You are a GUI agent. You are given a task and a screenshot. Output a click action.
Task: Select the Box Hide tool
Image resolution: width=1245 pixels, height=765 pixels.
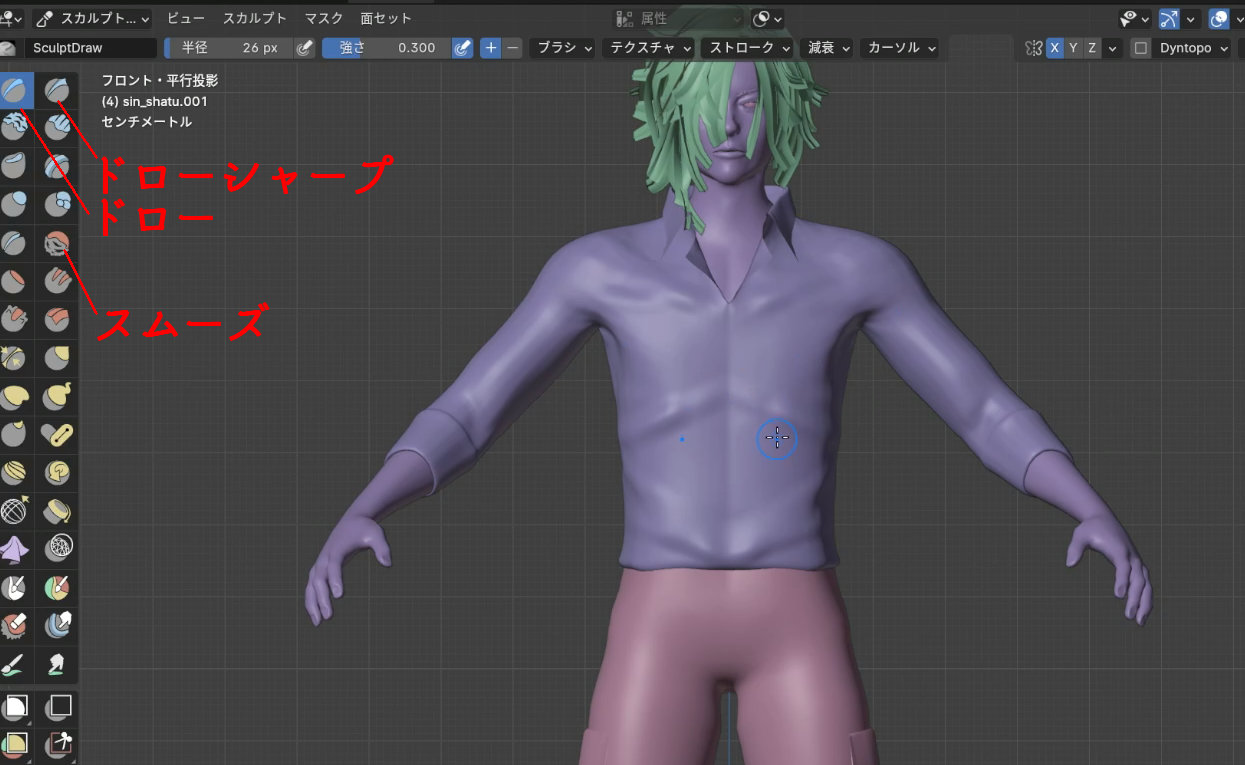click(x=56, y=707)
